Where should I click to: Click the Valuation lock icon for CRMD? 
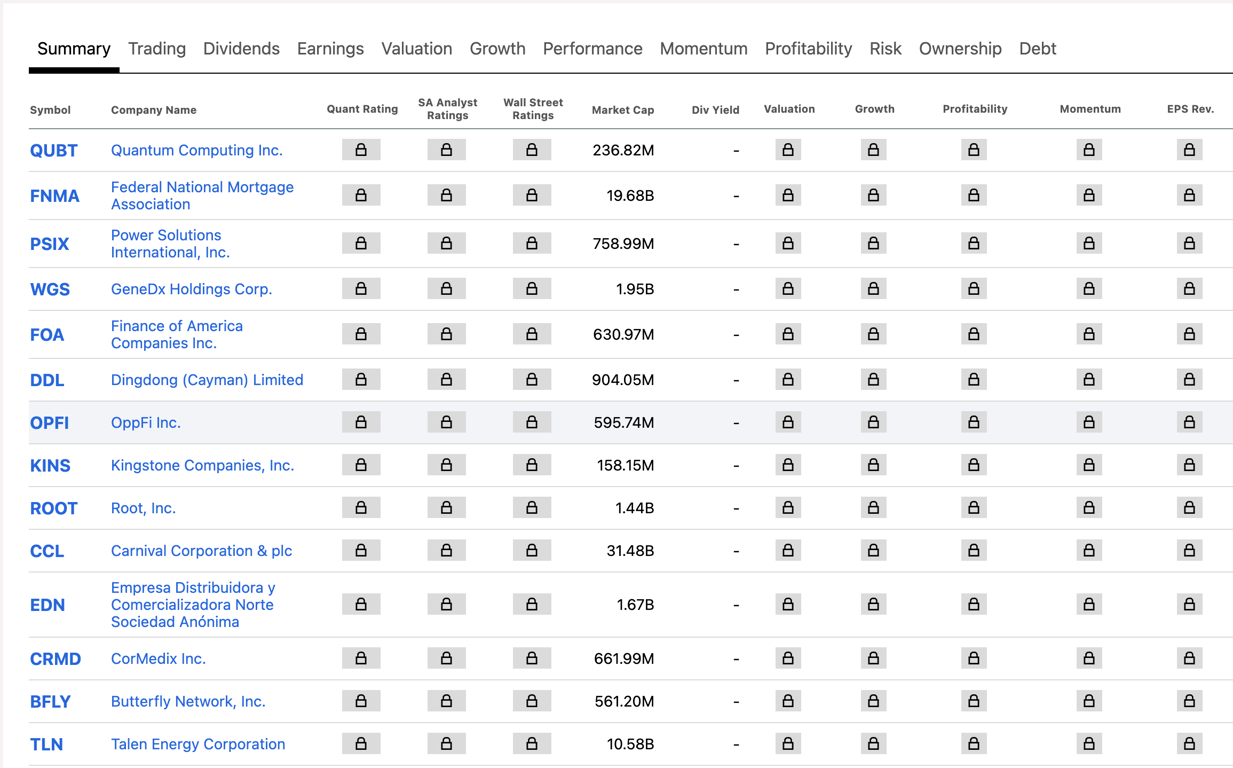tap(788, 659)
